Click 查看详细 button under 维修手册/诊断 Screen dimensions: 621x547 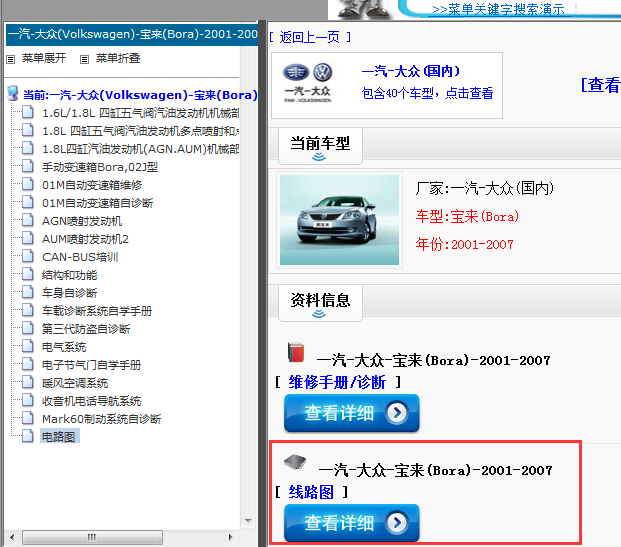pos(352,413)
